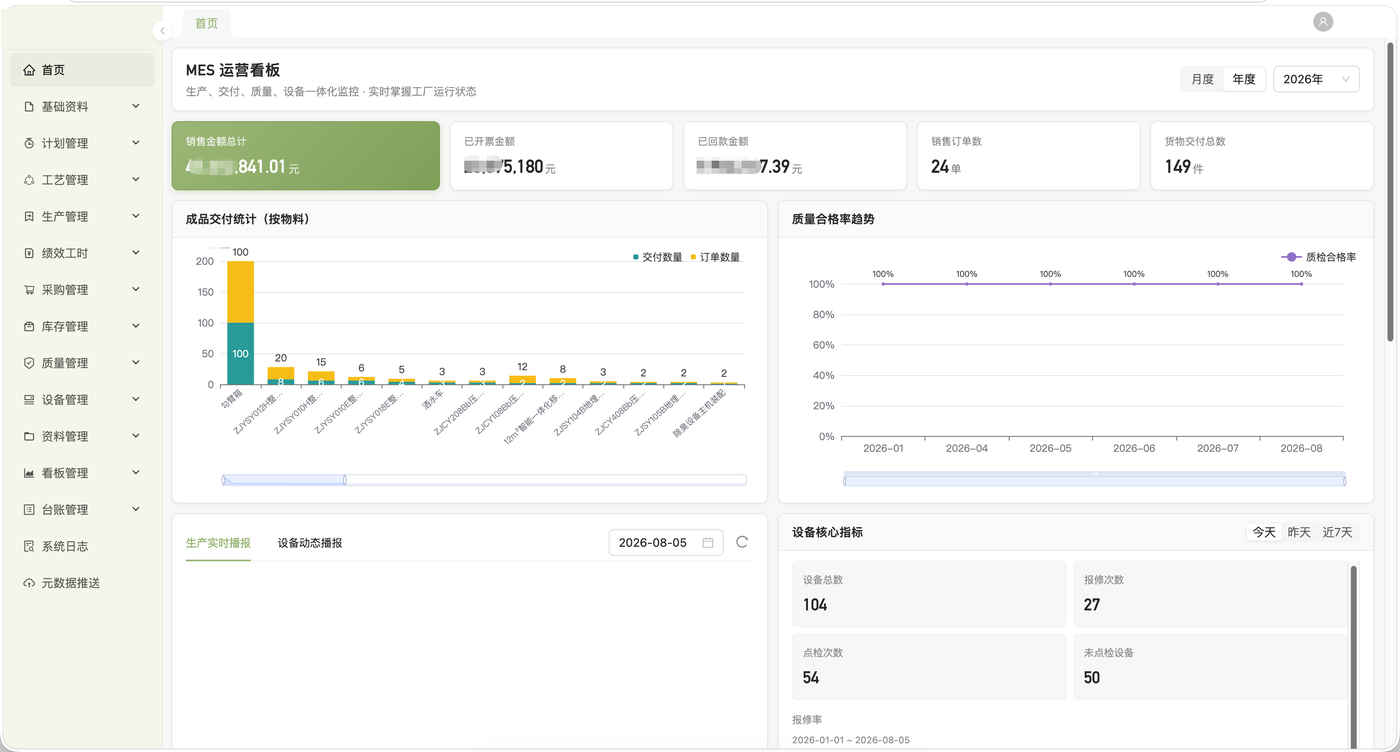Click the 2026-08-05 date input field
Screen dimensions: 1400x752
(x=666, y=543)
